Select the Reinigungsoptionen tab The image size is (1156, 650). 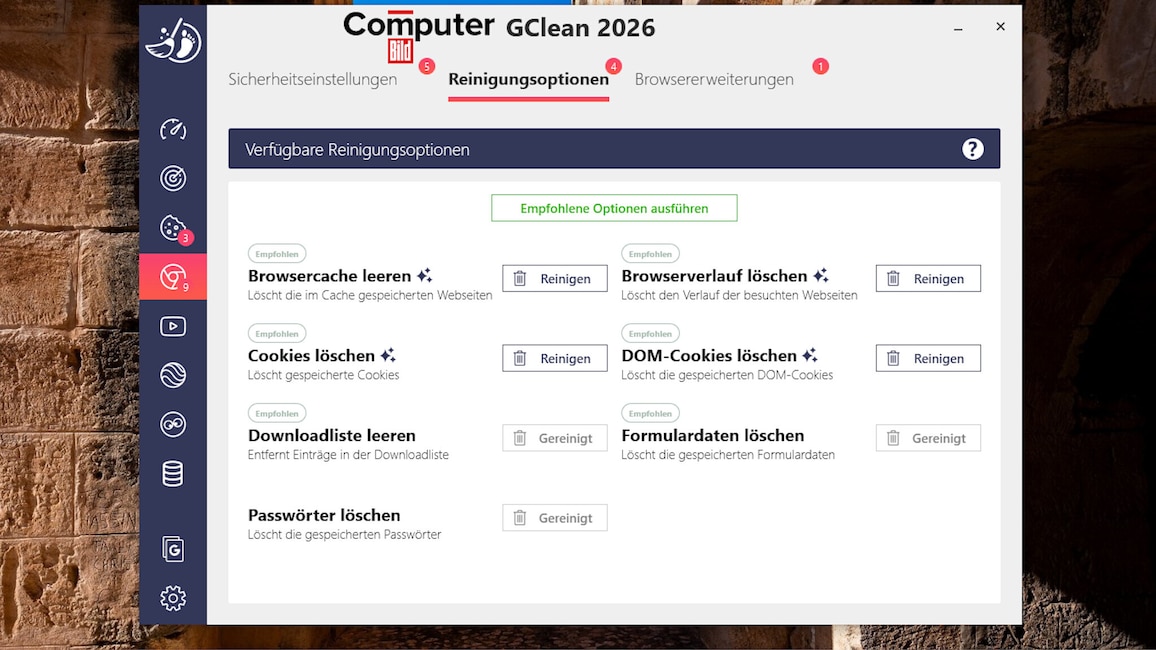529,79
